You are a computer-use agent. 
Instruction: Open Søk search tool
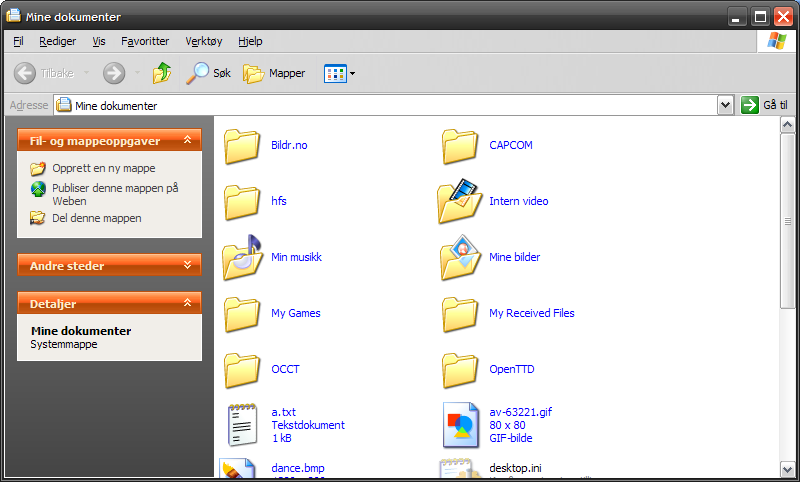pos(208,73)
